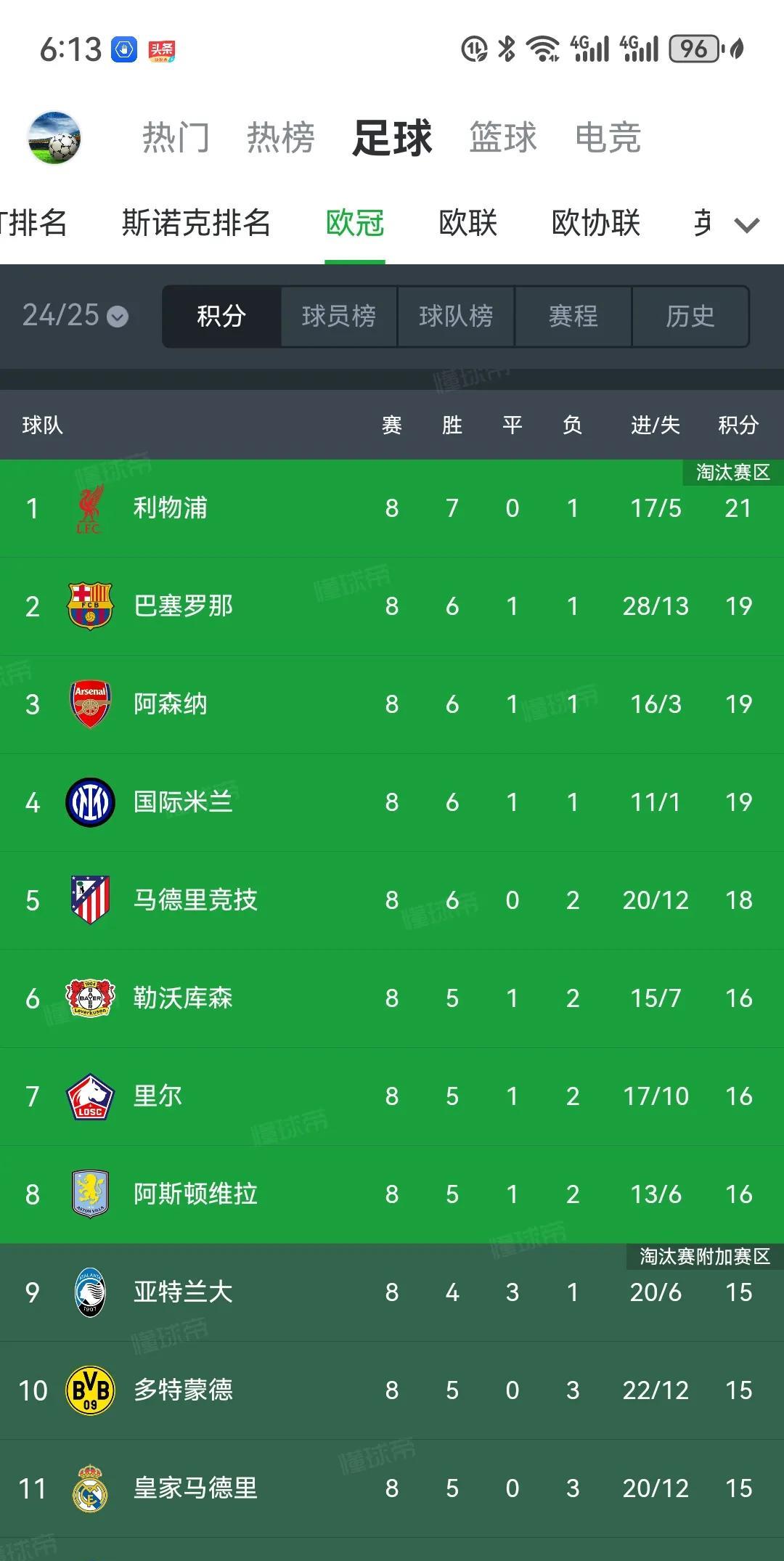784x1561 pixels.
Task: Open Real Madrid crest
Action: coord(90,1488)
